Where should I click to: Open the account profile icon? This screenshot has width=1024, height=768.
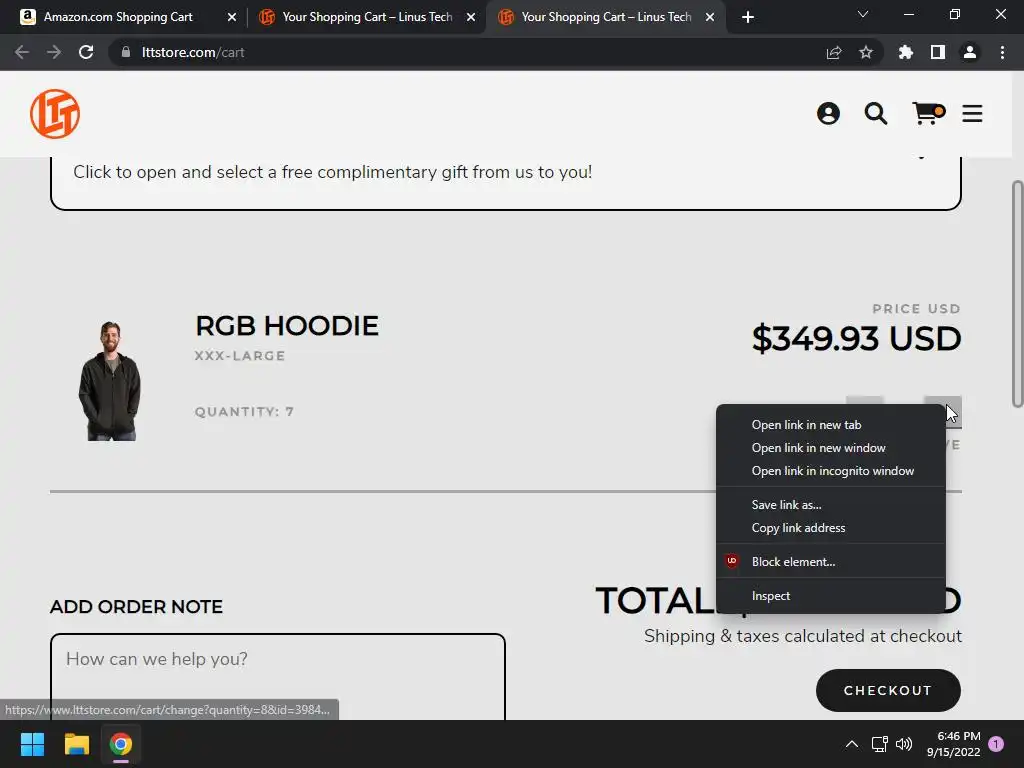[x=828, y=114]
